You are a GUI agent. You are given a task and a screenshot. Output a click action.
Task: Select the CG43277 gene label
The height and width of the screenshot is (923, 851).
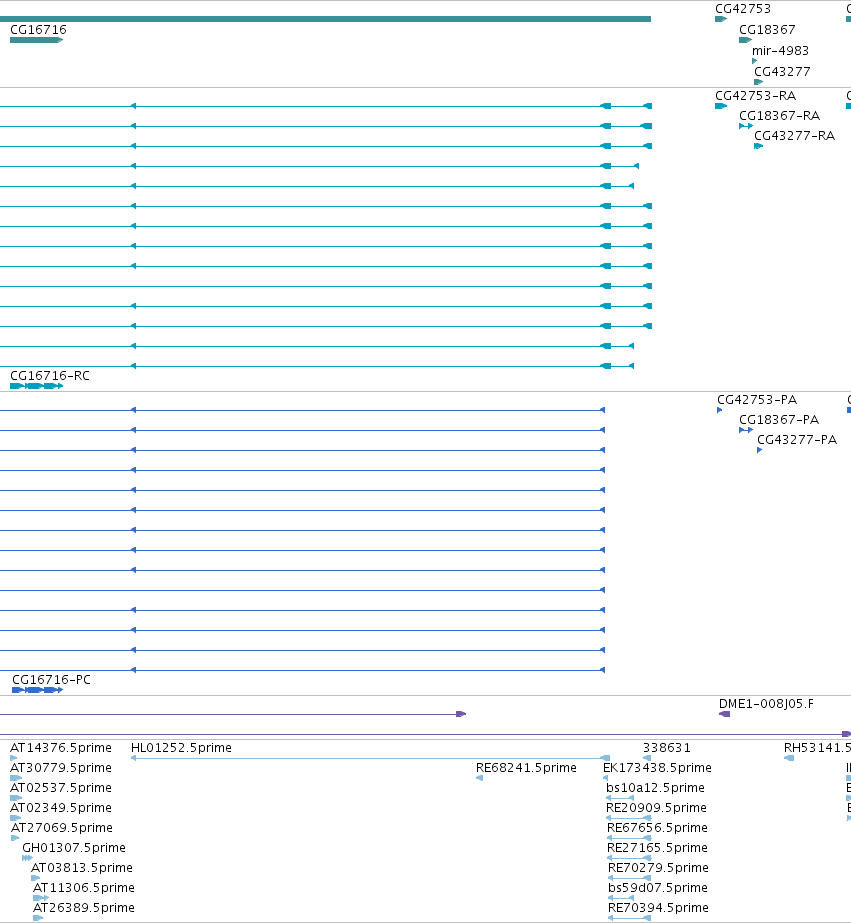tap(782, 72)
